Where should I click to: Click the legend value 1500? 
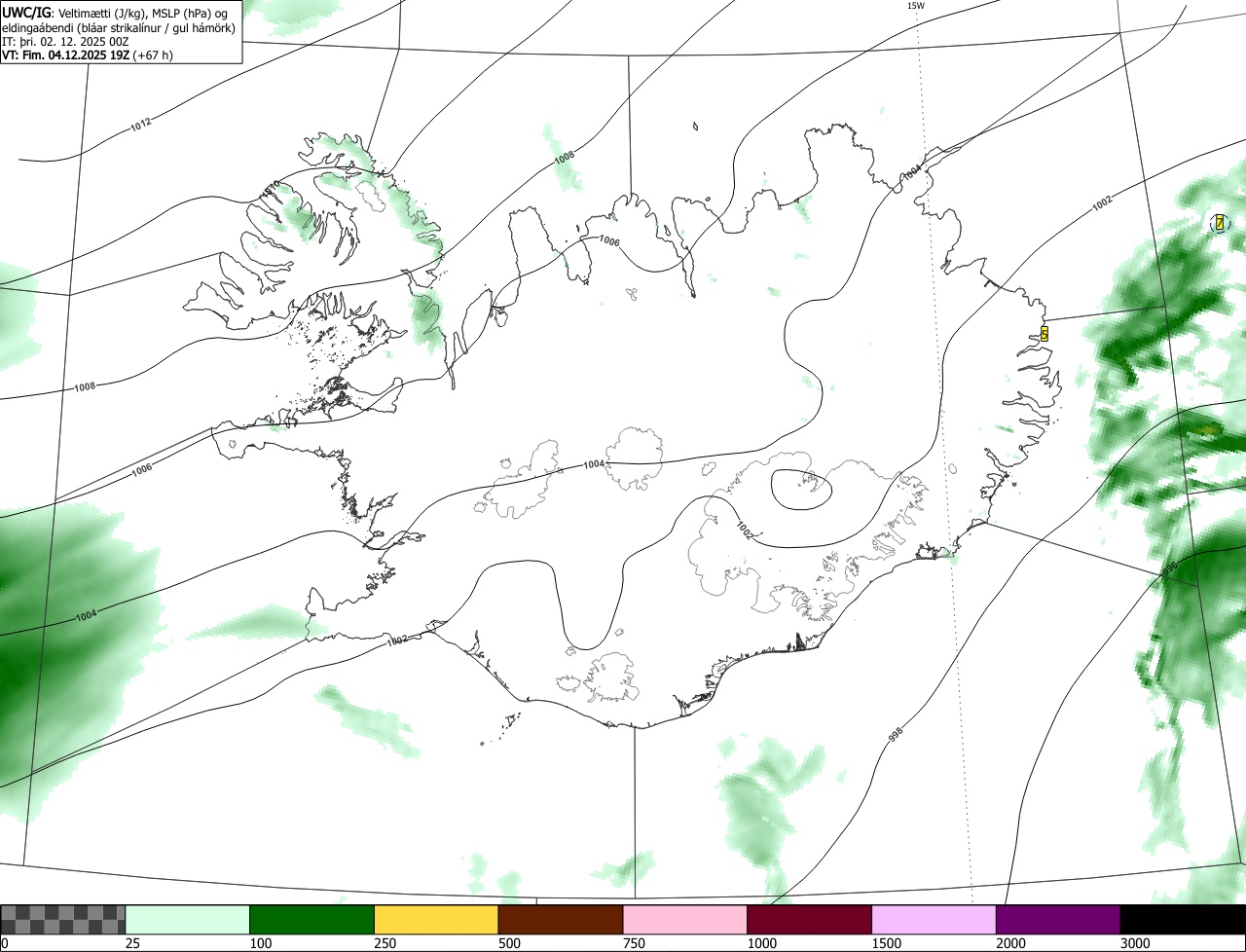pos(887,943)
